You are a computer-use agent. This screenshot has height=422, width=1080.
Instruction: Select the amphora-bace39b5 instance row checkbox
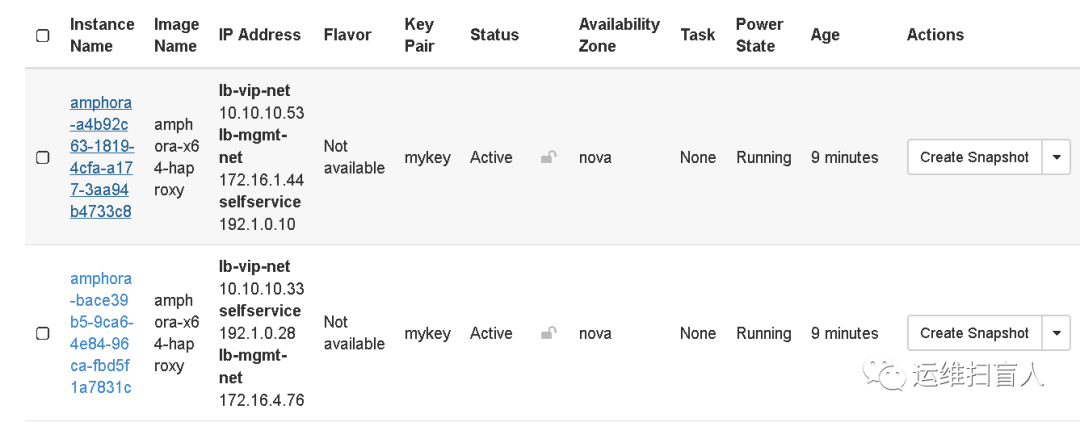click(43, 333)
